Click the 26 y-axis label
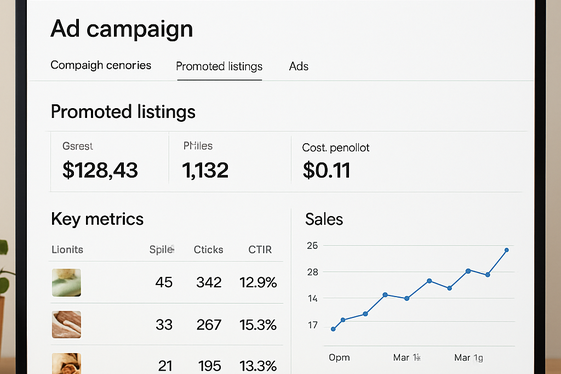Screen dimensions: 561x374 [312, 246]
